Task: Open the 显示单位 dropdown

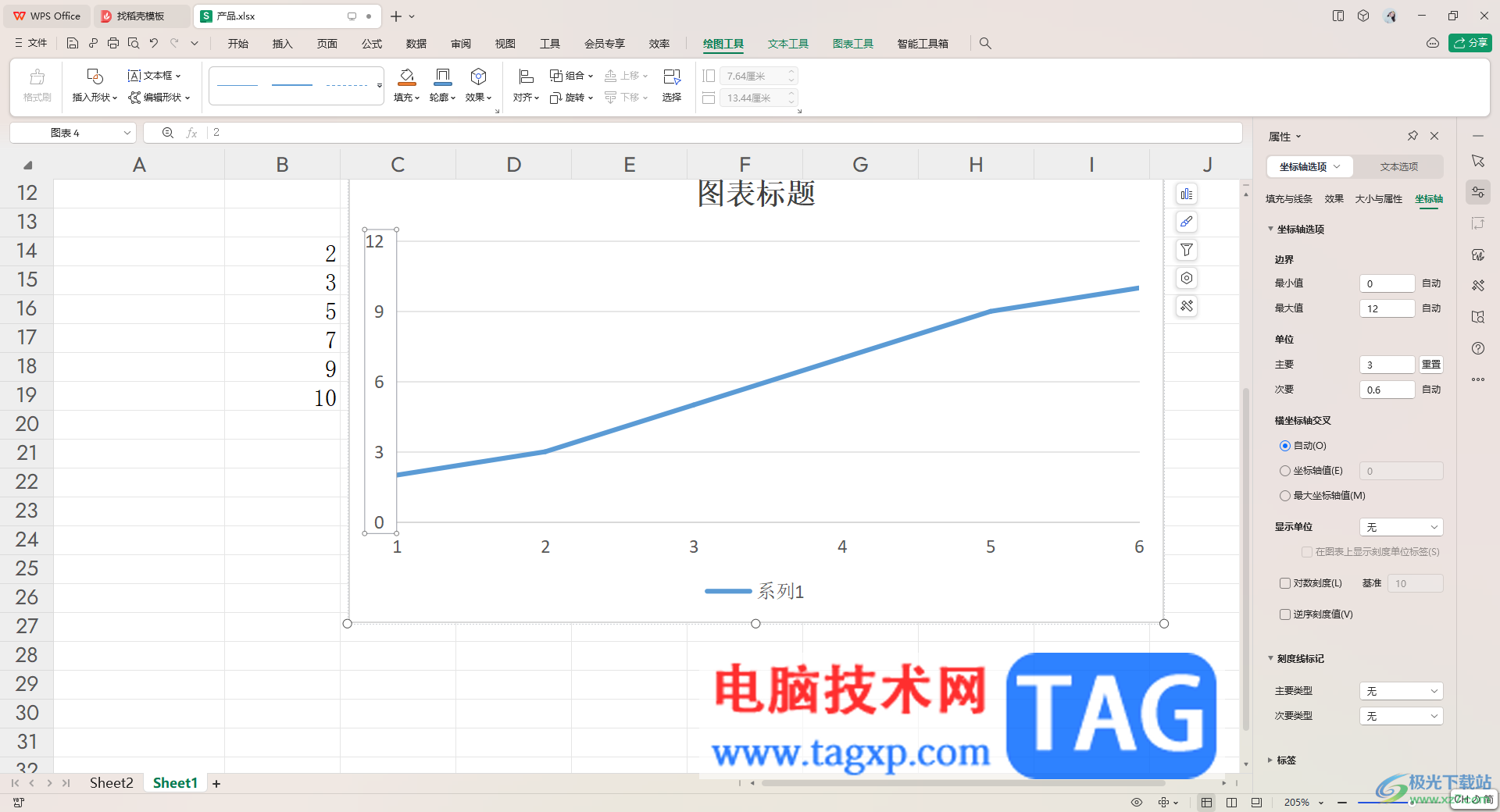Action: pos(1402,527)
